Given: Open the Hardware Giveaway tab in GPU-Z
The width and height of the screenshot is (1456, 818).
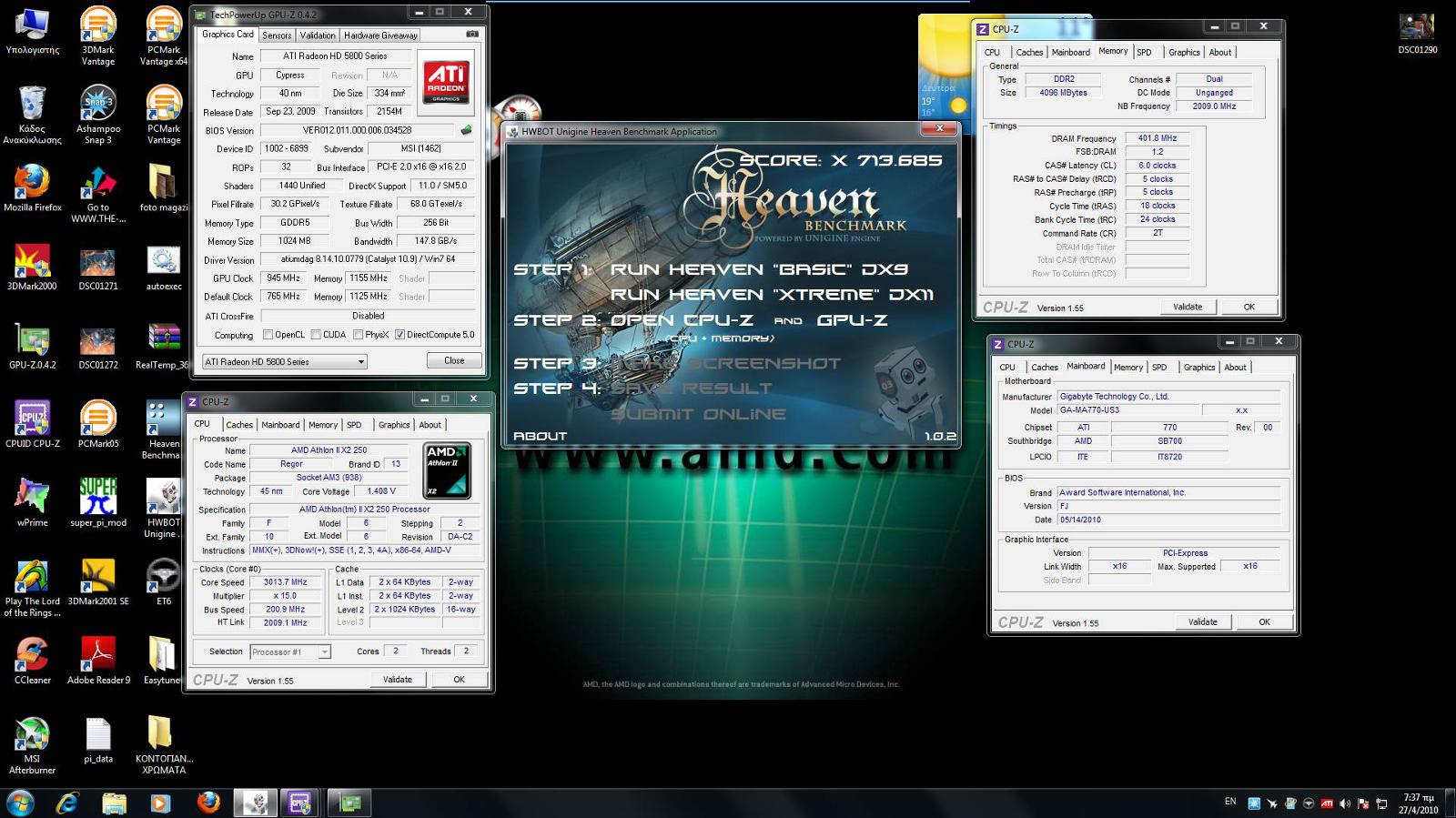Looking at the screenshot, I should tap(380, 35).
